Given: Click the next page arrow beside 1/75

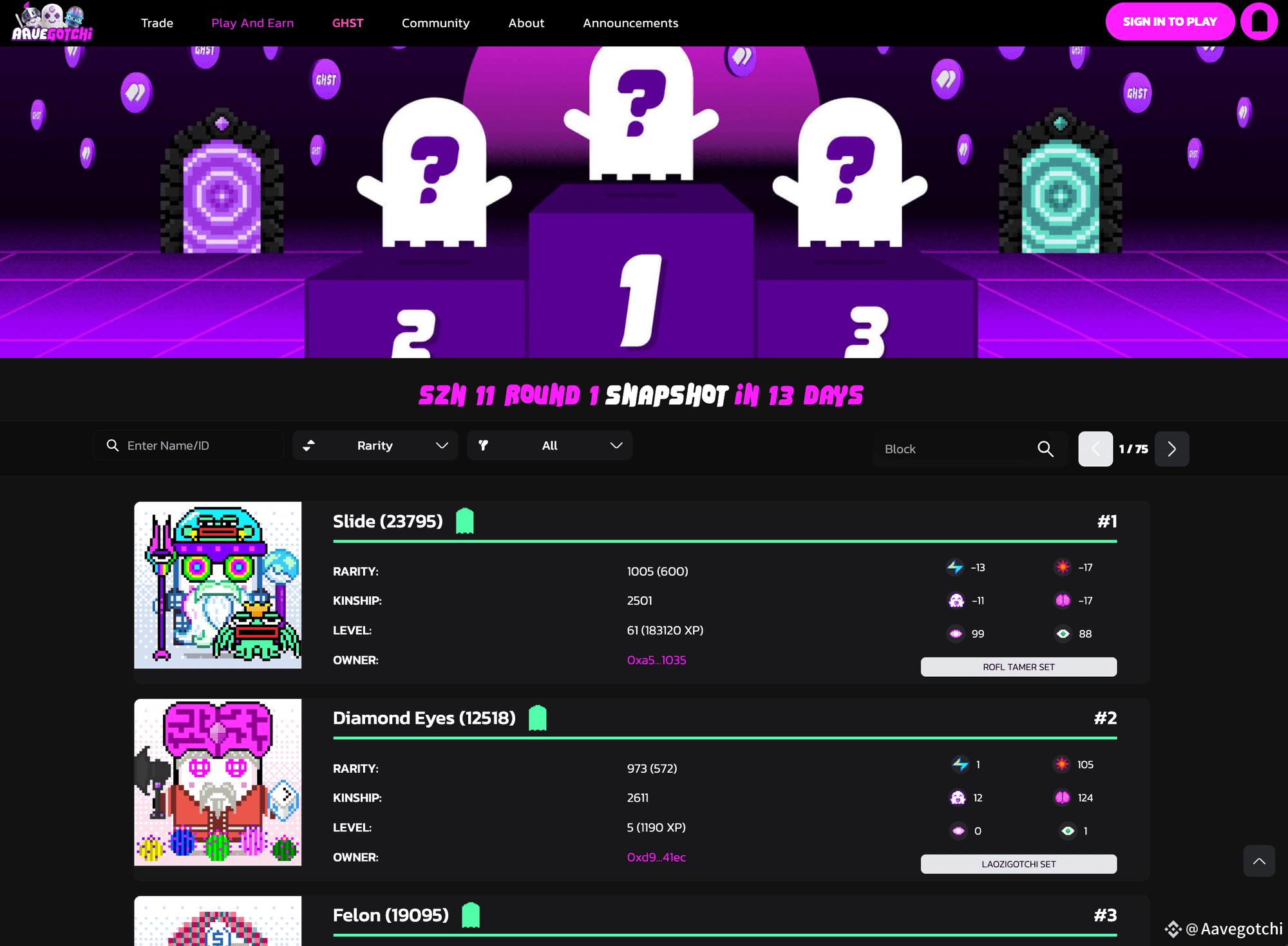Looking at the screenshot, I should click(x=1171, y=449).
